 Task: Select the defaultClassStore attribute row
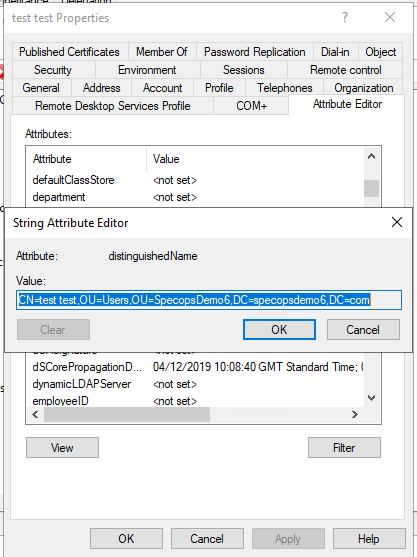tap(195, 180)
